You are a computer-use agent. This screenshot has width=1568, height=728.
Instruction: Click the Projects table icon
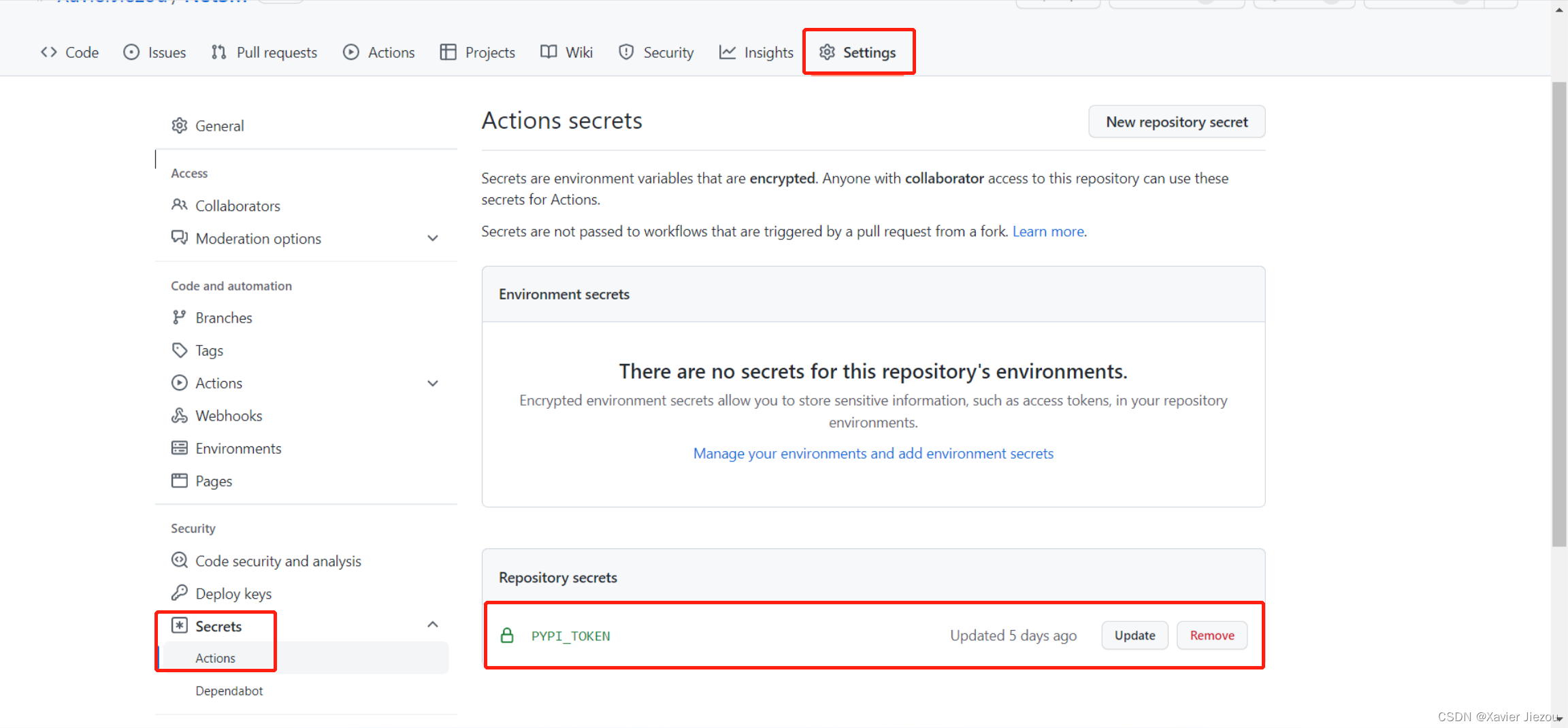tap(448, 52)
